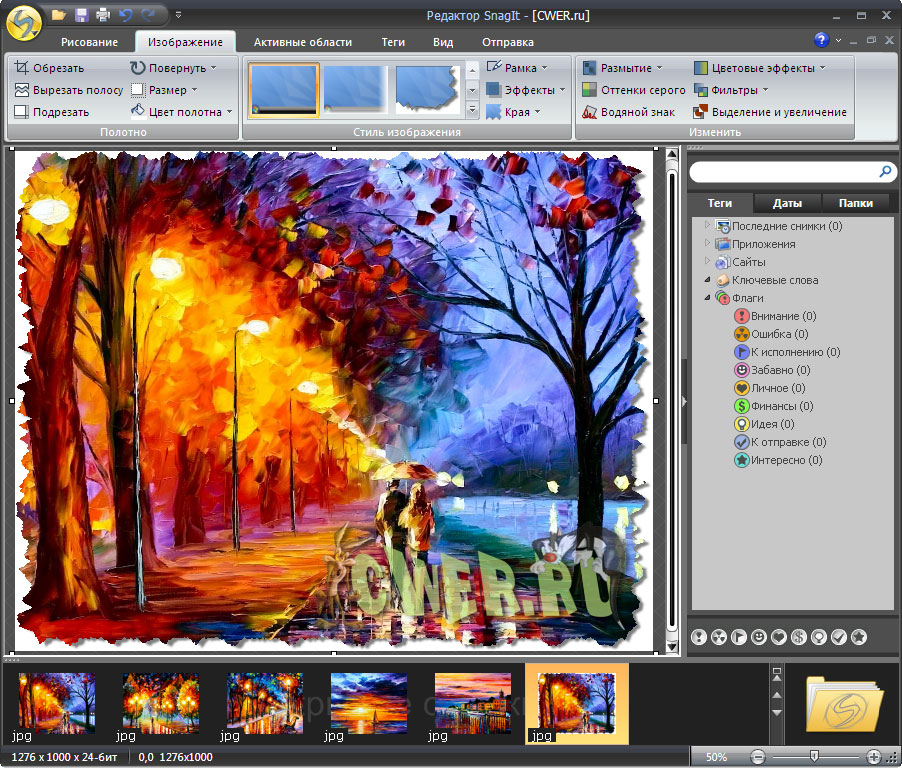Click the zoom out minus button
This screenshot has height=768, width=902.
758,757
